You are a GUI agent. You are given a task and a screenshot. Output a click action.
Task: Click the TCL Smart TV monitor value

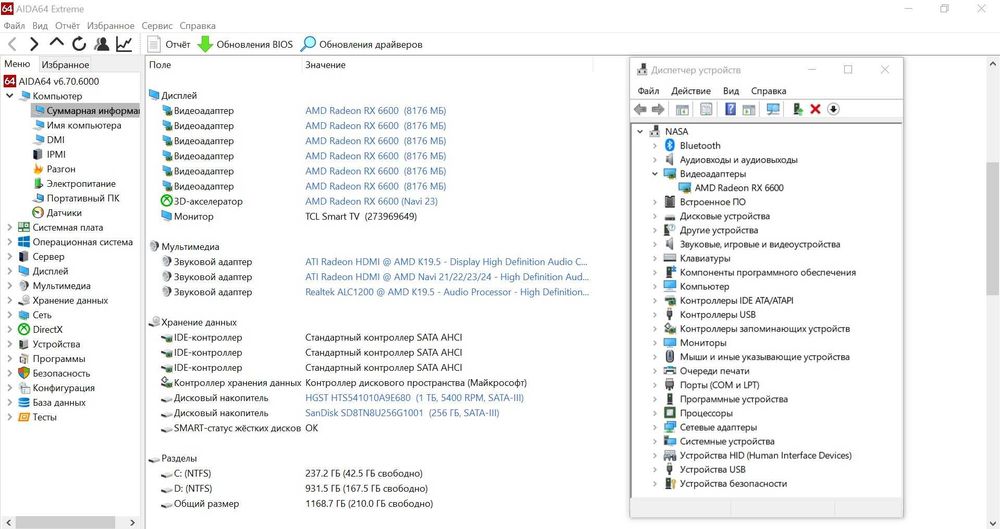[x=361, y=216]
